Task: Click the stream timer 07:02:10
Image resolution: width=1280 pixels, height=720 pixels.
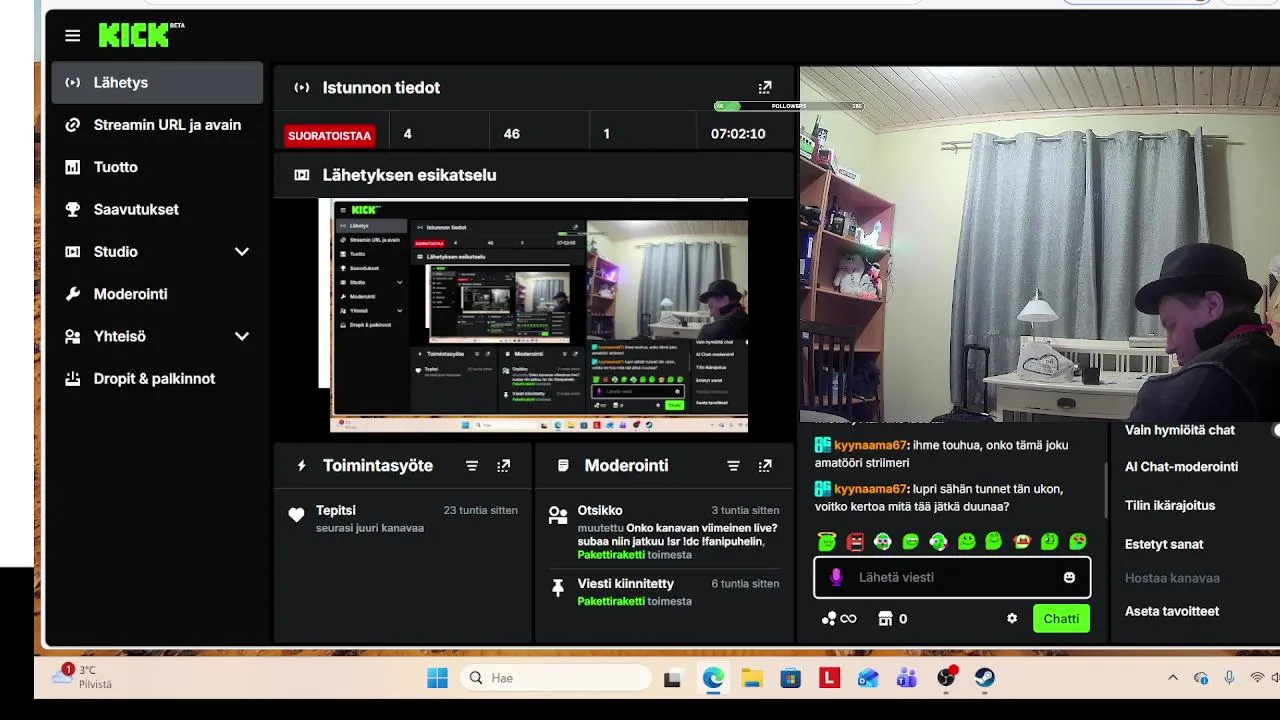Action: click(x=738, y=134)
